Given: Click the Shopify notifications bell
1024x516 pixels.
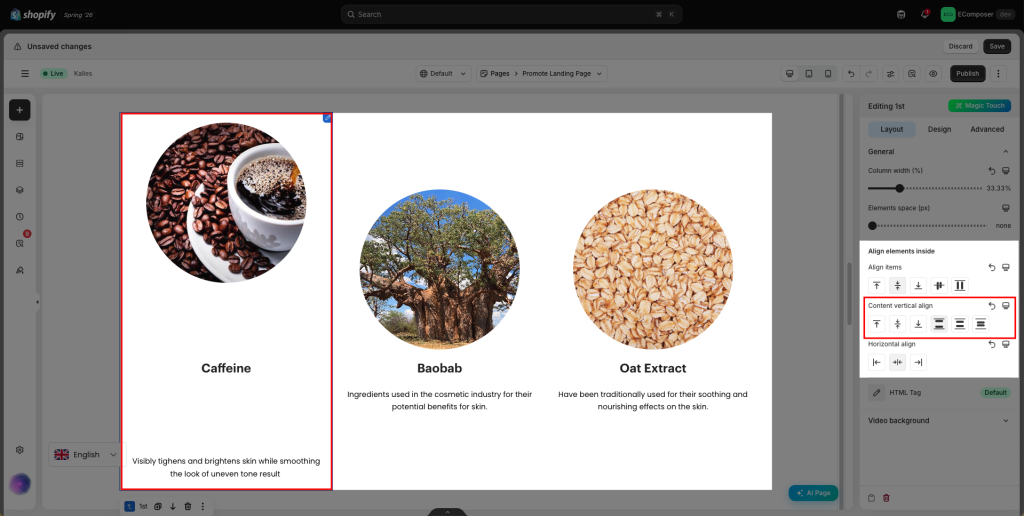Looking at the screenshot, I should pyautogui.click(x=925, y=14).
